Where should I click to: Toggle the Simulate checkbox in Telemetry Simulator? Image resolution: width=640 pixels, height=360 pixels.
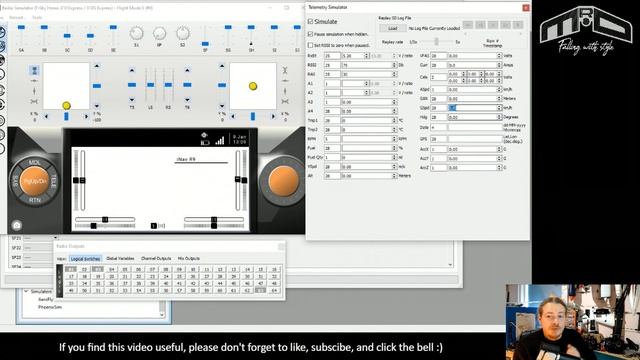click(x=310, y=21)
